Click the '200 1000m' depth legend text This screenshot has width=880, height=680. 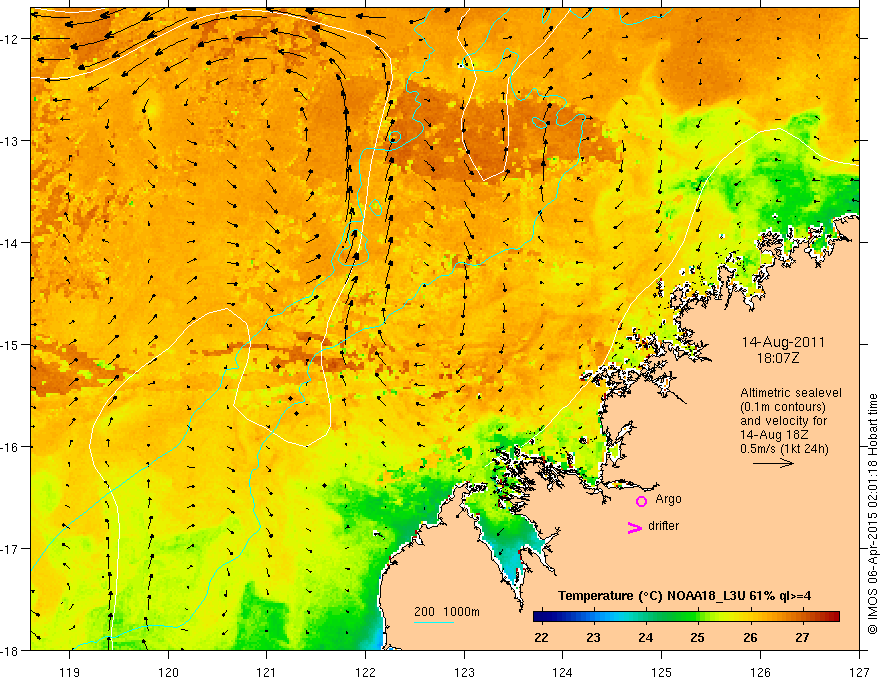[447, 612]
